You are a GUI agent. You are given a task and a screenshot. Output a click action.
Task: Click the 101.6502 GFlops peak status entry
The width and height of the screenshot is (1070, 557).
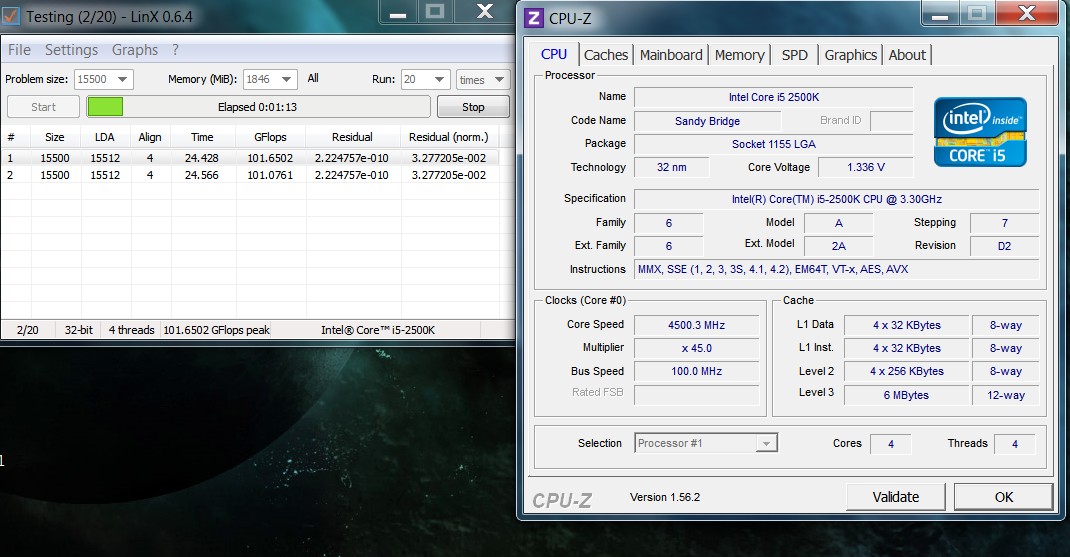click(216, 330)
